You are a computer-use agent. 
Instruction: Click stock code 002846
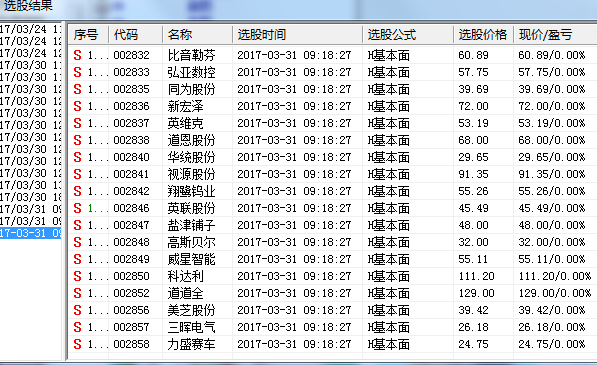[x=131, y=208]
